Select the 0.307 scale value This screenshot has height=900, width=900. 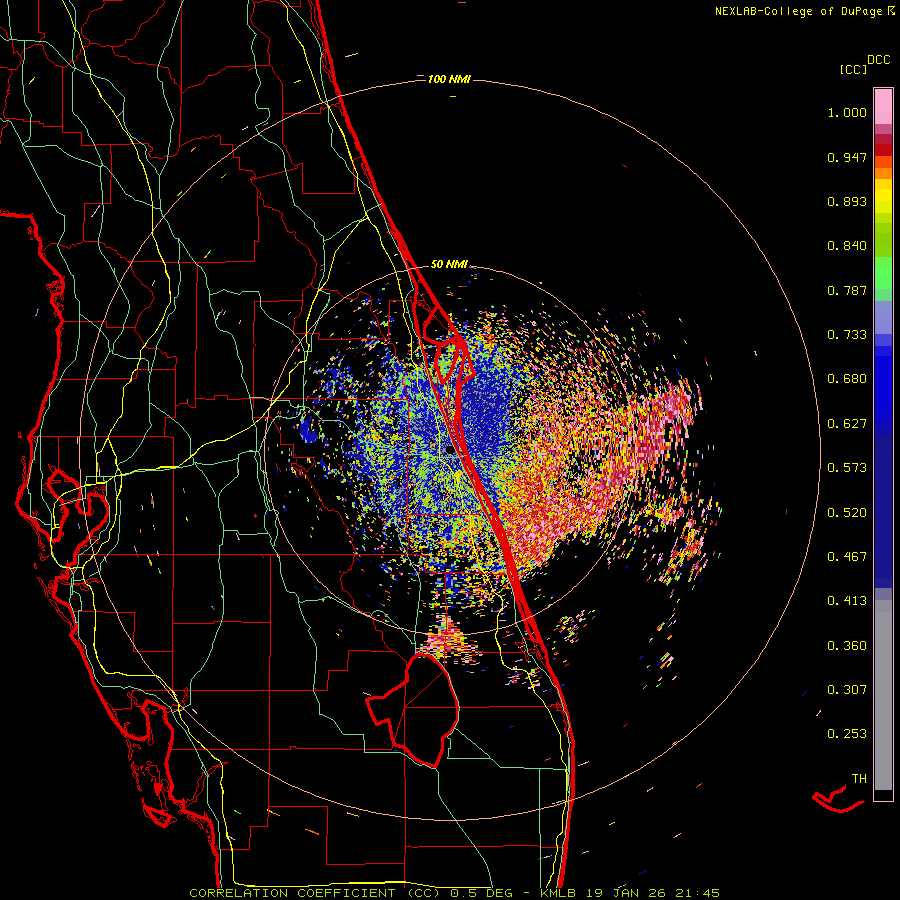(847, 690)
